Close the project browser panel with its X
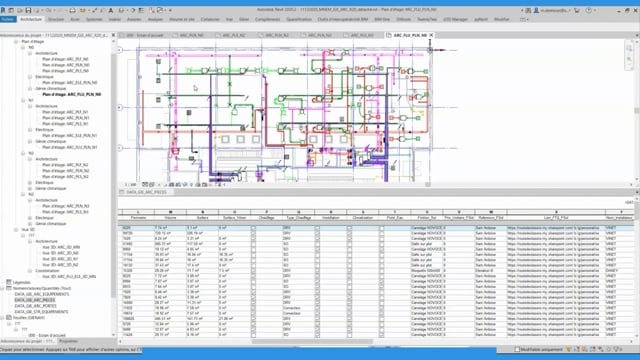Screen dimensions: 640x360 pos(113,36)
